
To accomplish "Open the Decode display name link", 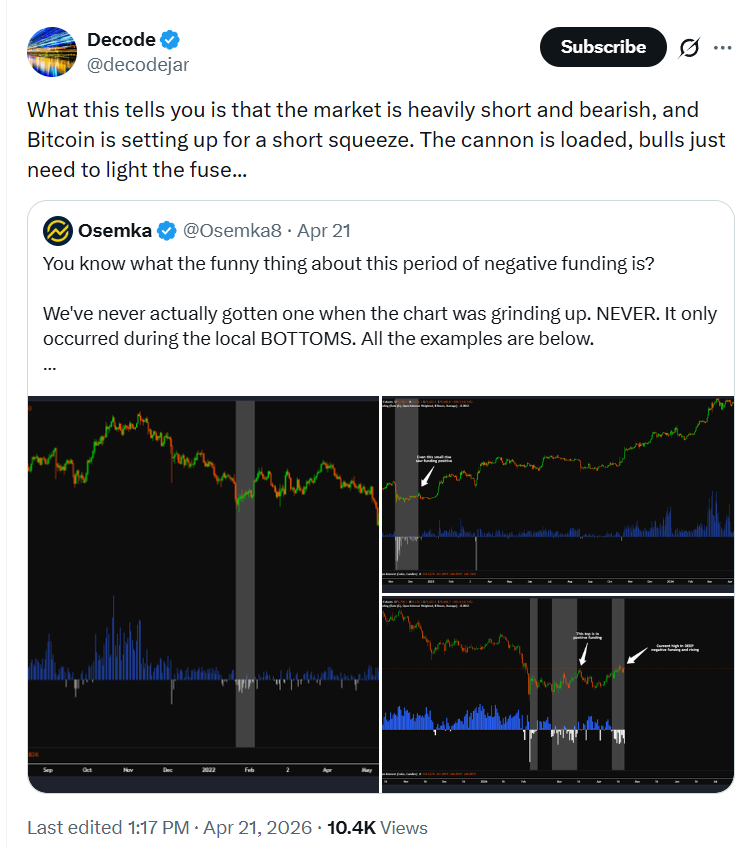I will coord(121,41).
